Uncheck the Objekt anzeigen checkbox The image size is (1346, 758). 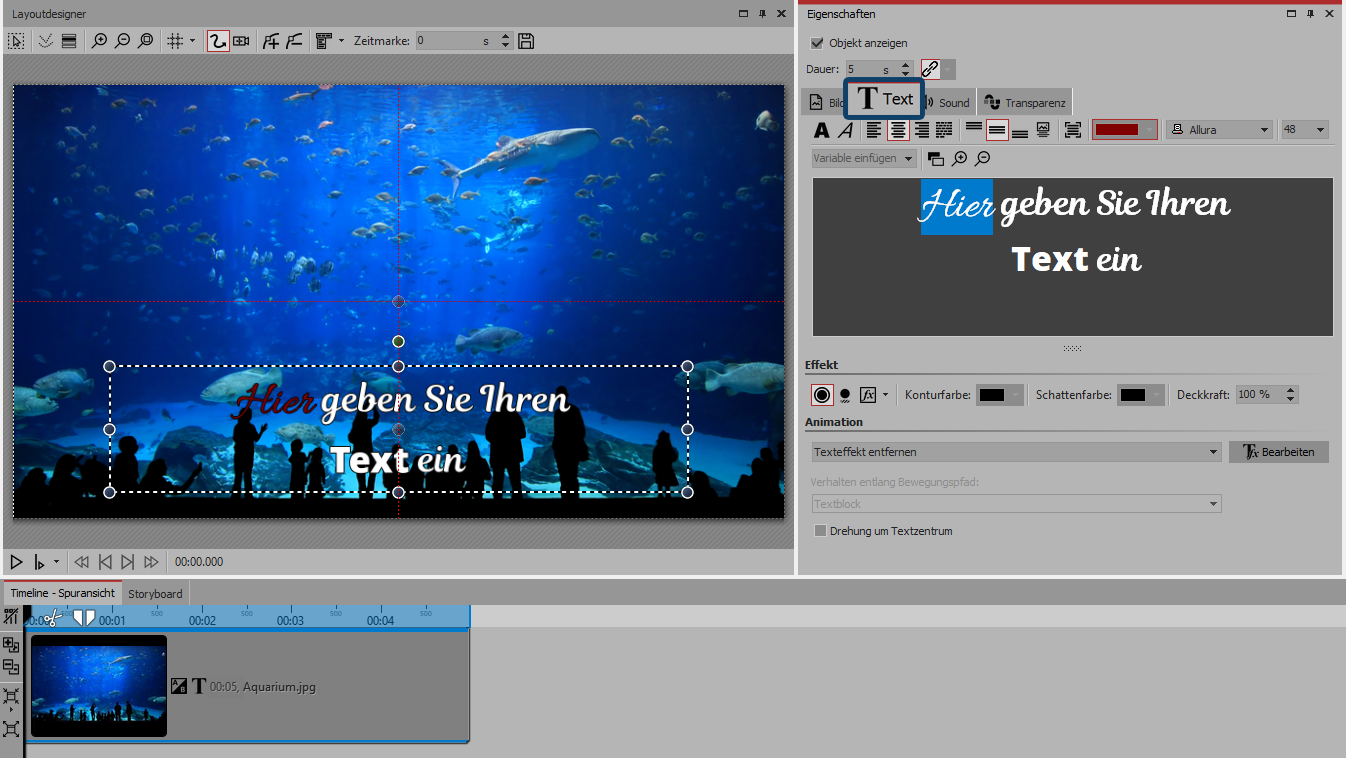click(817, 43)
